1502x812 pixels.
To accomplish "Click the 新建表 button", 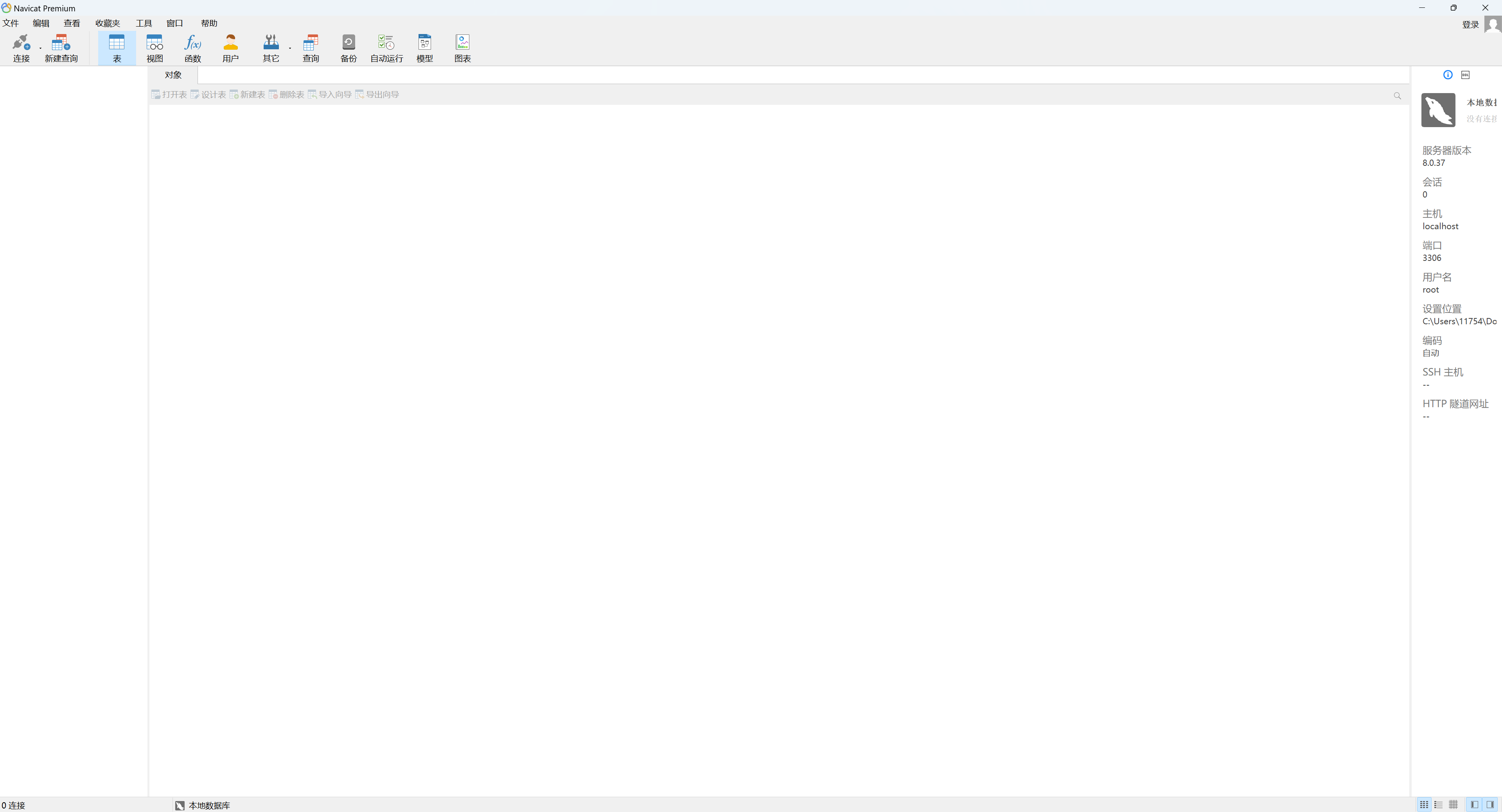I will tap(247, 94).
